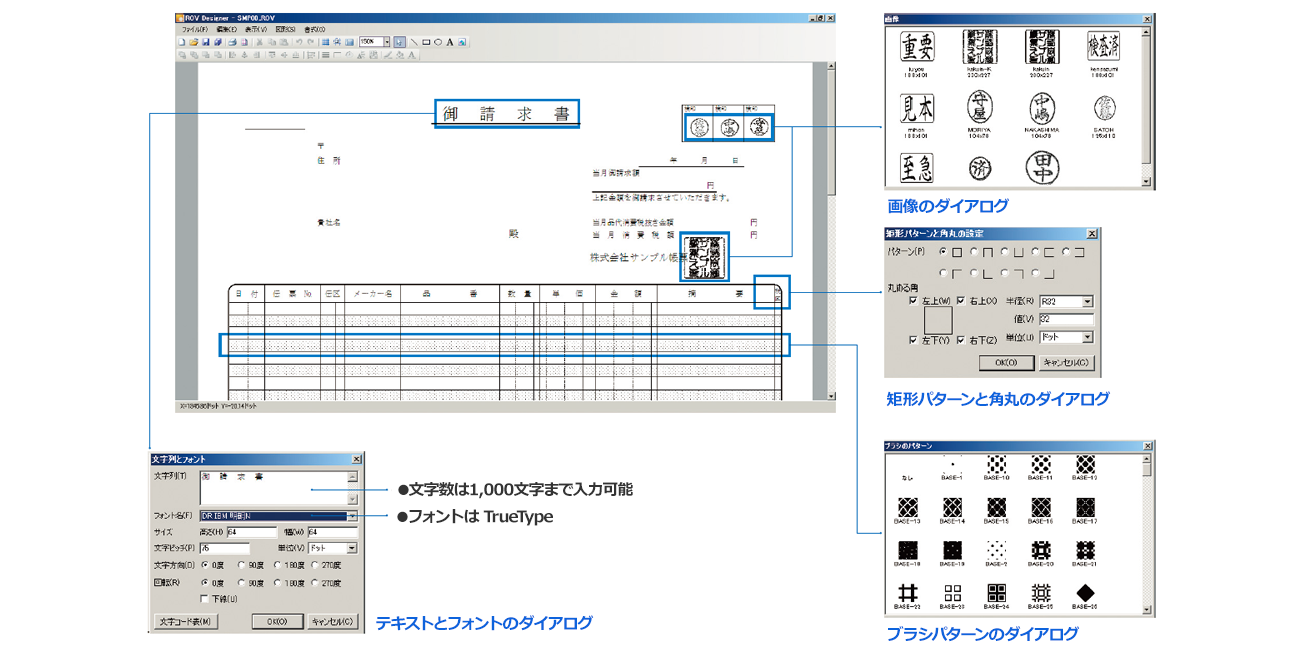The image size is (1300, 650).
Task: Select the 90度 rotation radio button
Action: tap(239, 582)
